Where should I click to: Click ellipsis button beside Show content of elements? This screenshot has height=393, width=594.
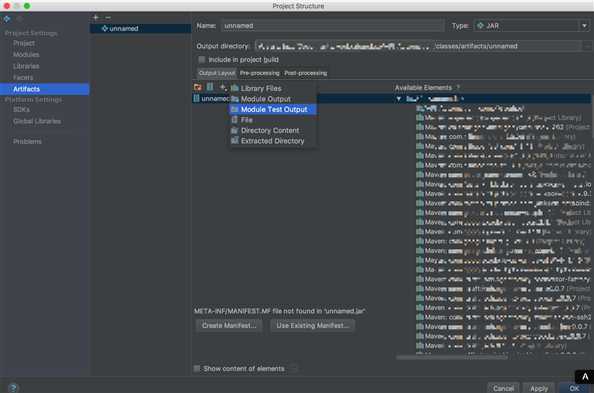tap(294, 369)
